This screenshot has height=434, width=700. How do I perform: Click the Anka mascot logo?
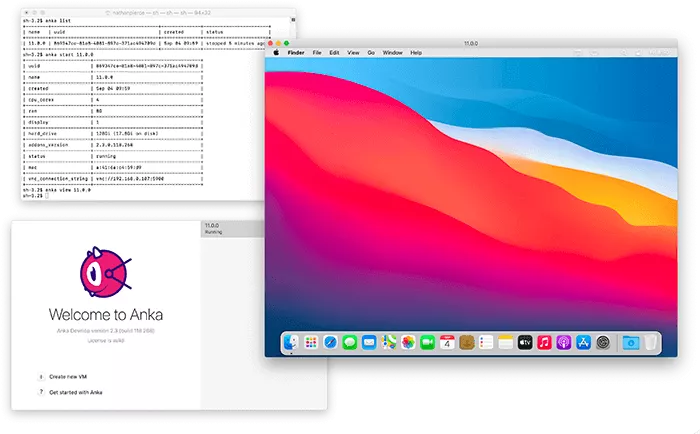(105, 272)
